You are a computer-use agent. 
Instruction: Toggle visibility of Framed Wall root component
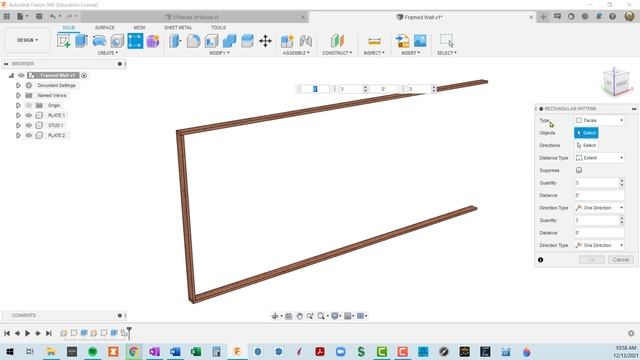(x=21, y=76)
